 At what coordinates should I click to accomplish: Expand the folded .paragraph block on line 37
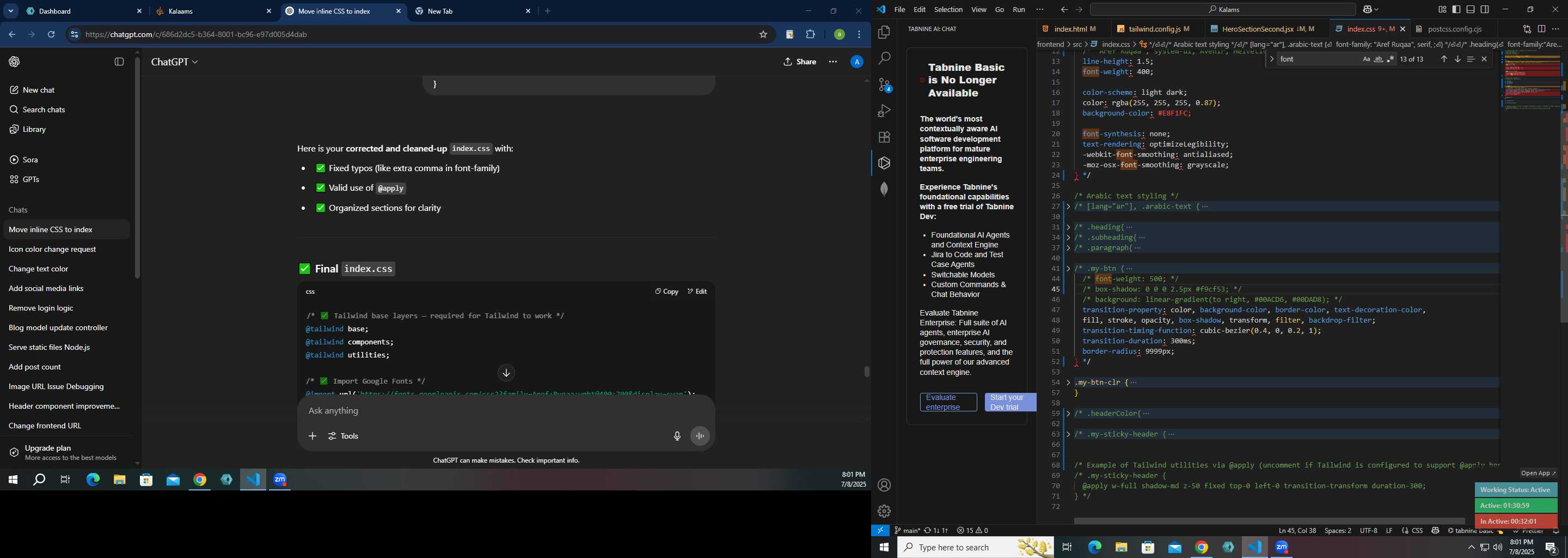coord(1068,248)
